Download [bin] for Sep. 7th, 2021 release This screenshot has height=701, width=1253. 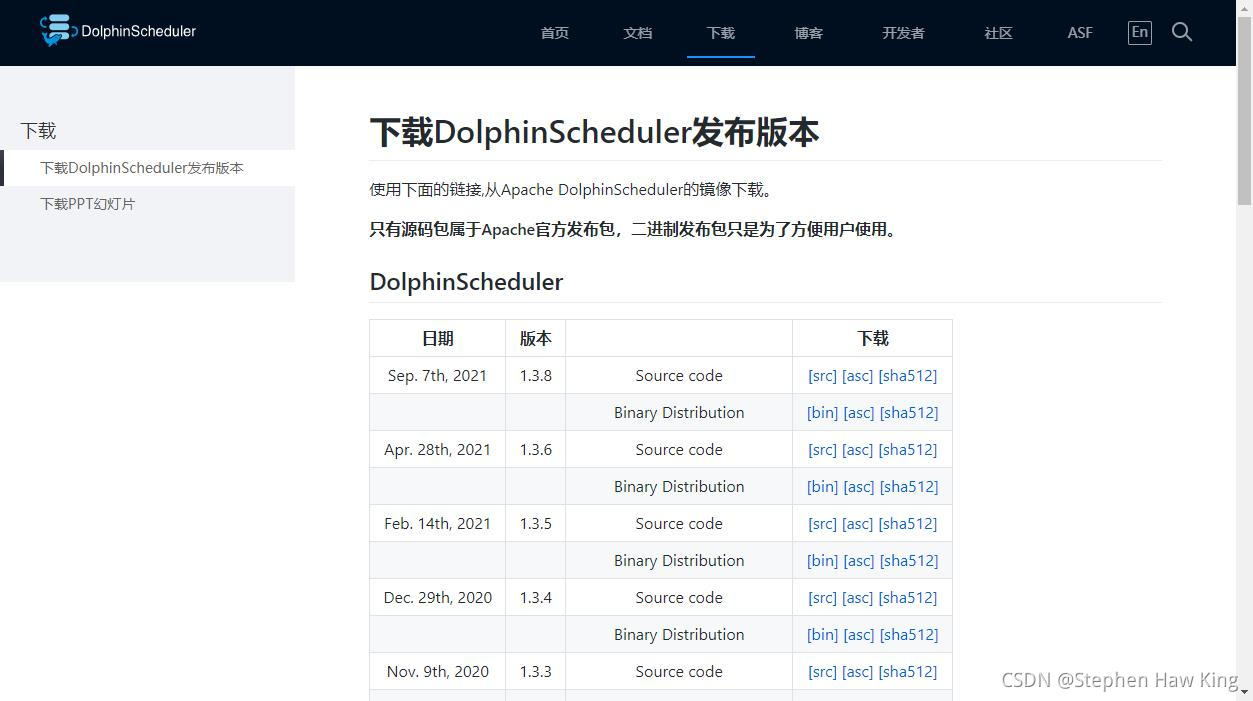pos(823,413)
